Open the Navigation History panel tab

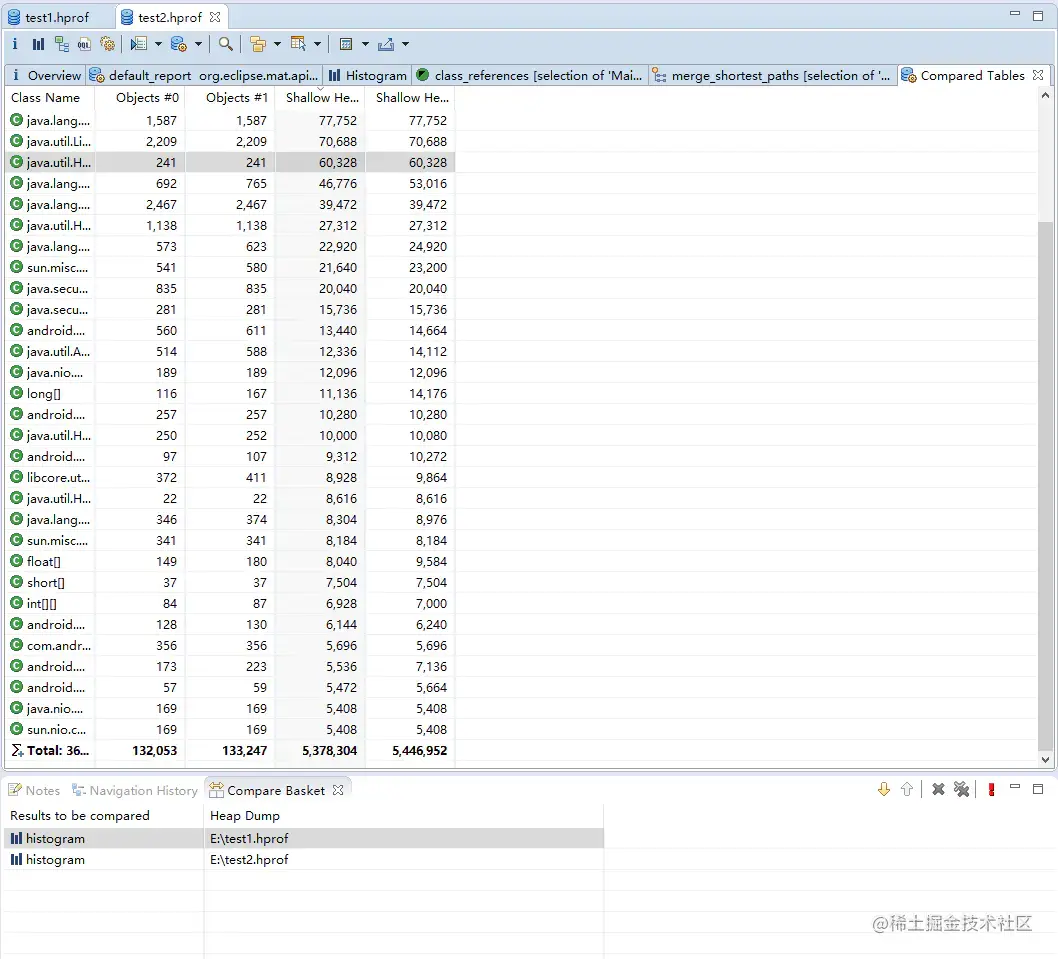135,790
